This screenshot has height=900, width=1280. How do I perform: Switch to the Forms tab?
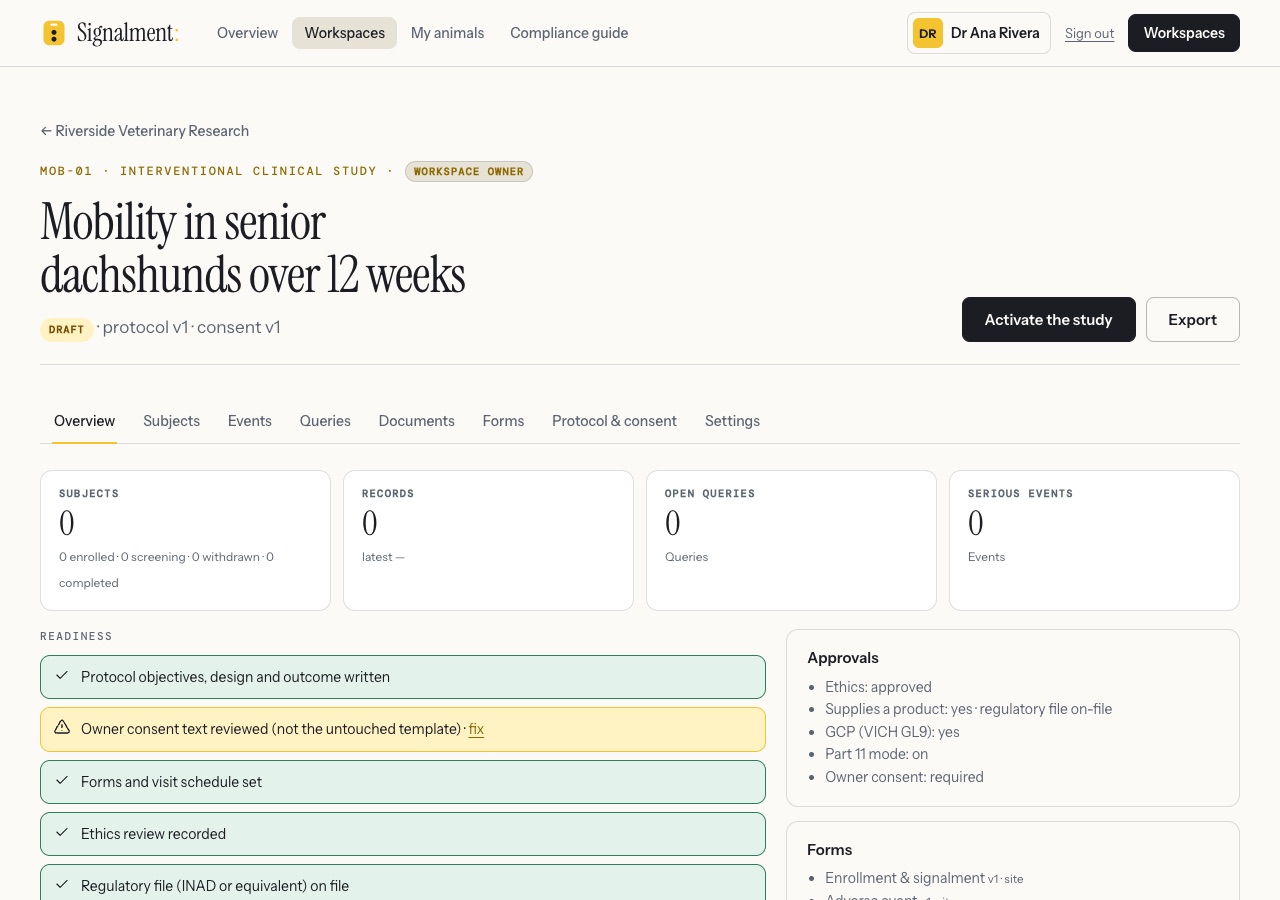[x=503, y=421]
